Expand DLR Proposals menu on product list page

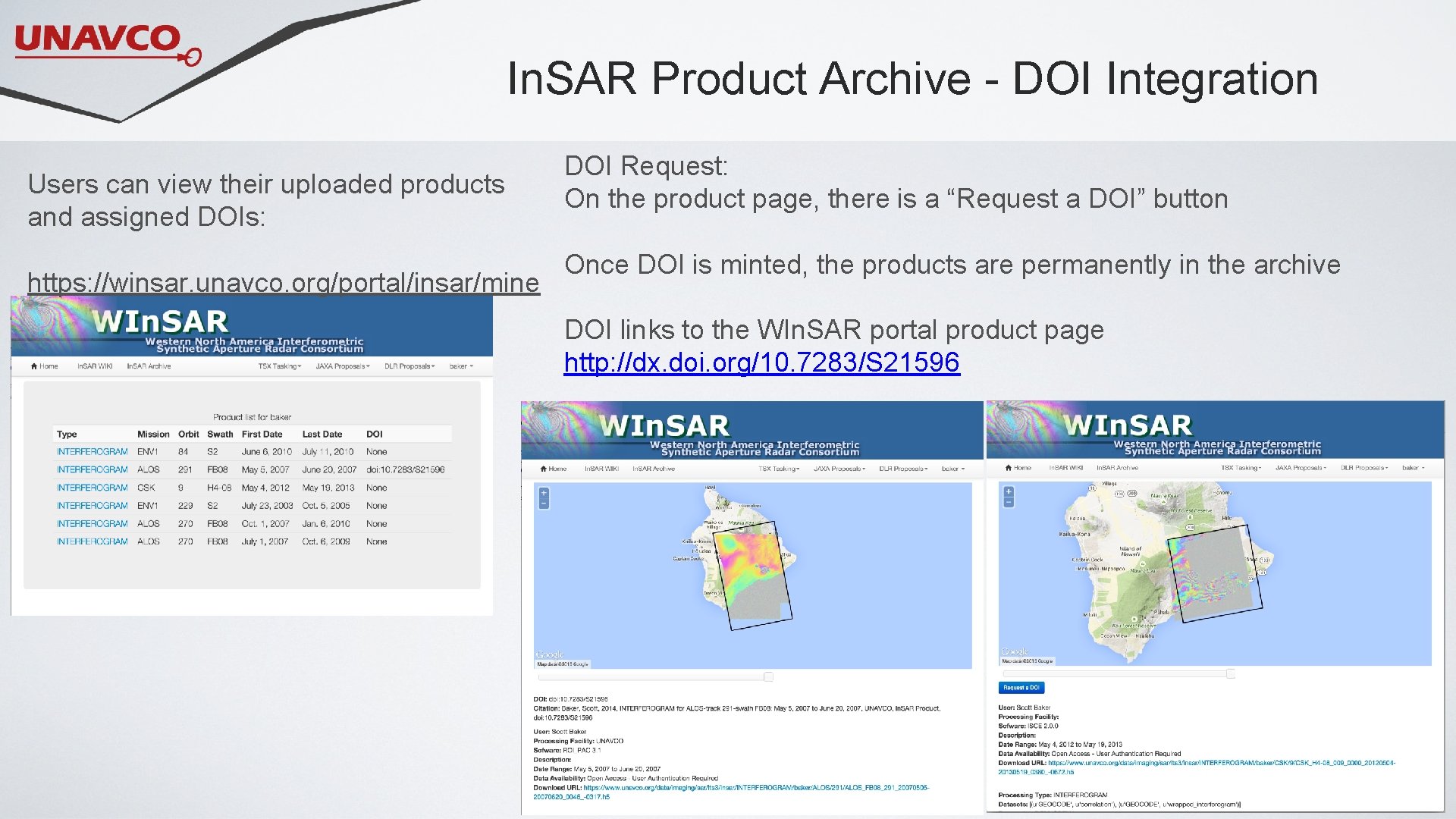pos(409,366)
